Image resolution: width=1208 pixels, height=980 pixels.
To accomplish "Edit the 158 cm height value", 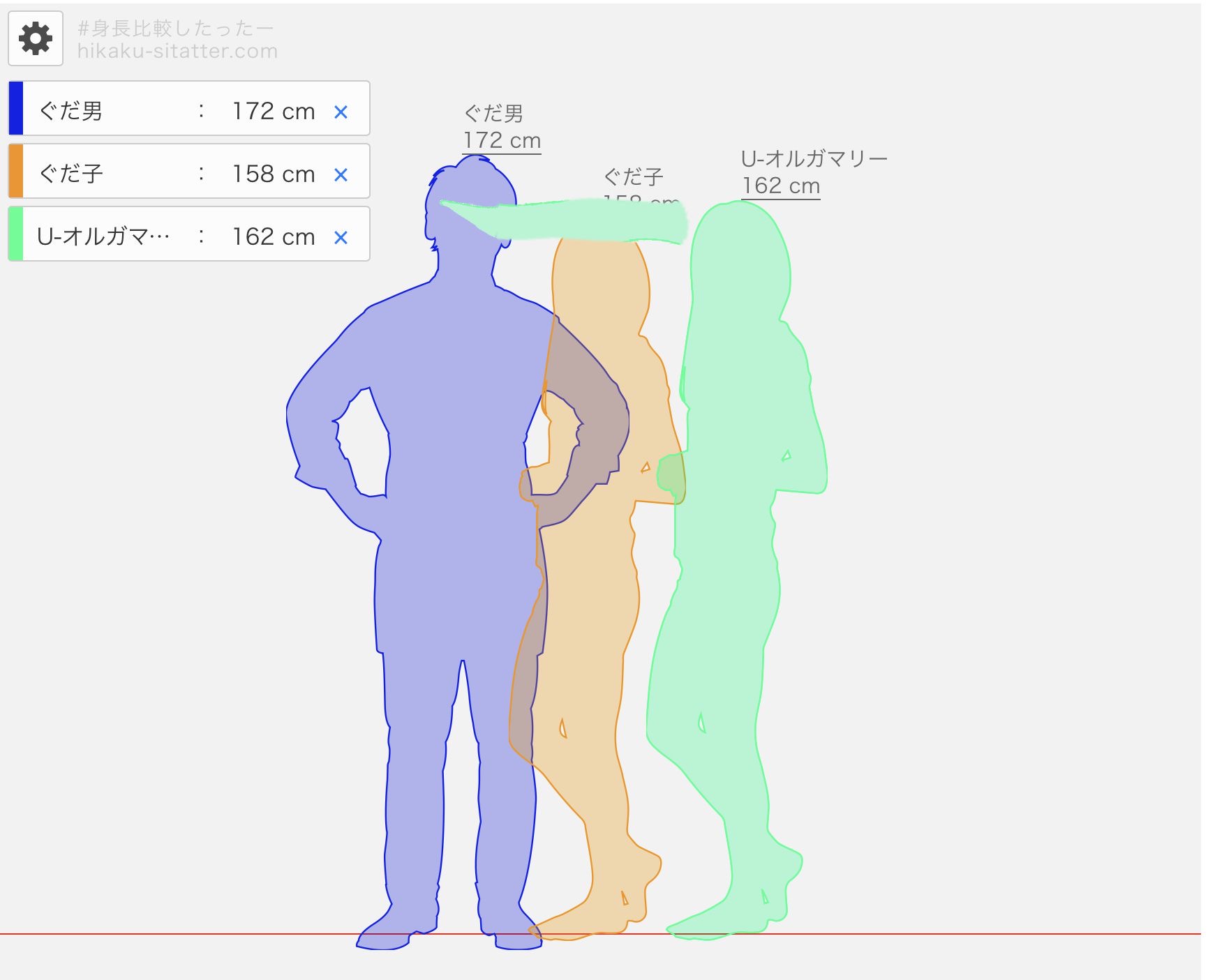I will pos(273,174).
